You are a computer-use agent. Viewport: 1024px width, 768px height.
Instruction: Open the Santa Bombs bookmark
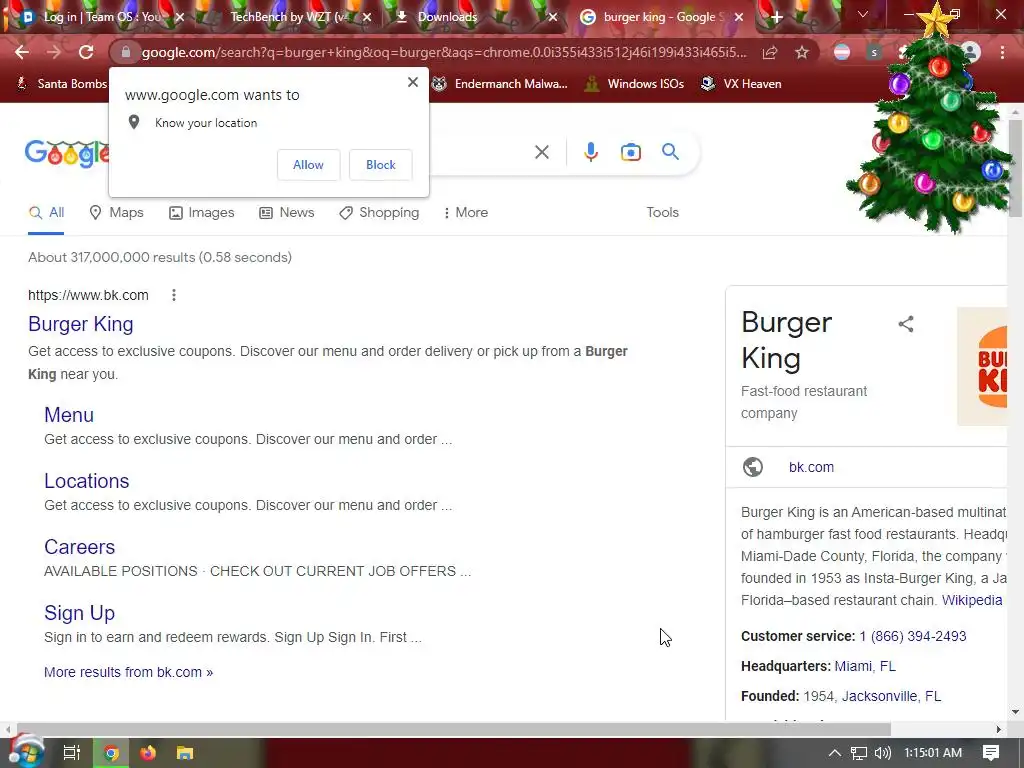61,84
